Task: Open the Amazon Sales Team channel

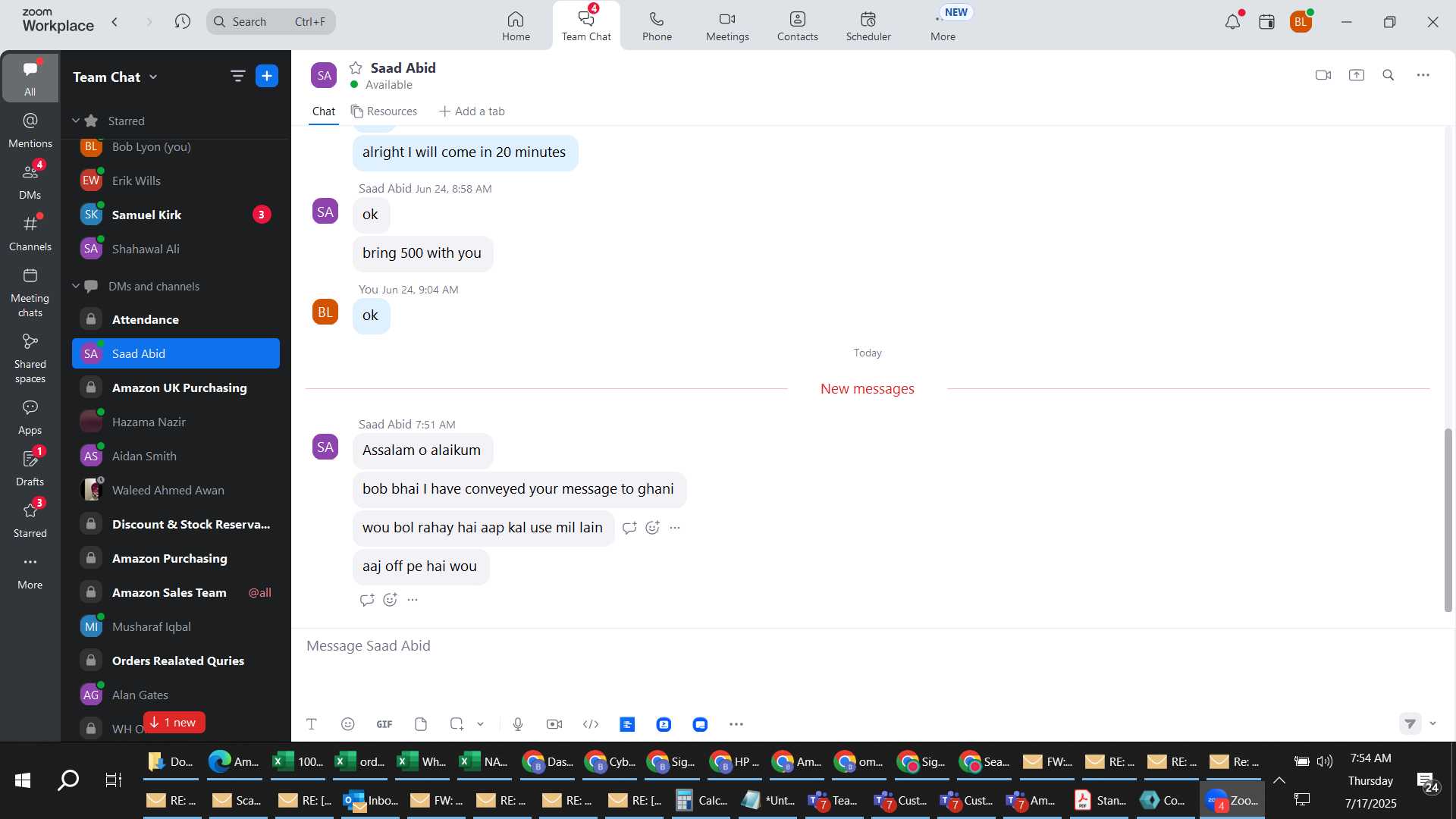Action: pyautogui.click(x=176, y=592)
